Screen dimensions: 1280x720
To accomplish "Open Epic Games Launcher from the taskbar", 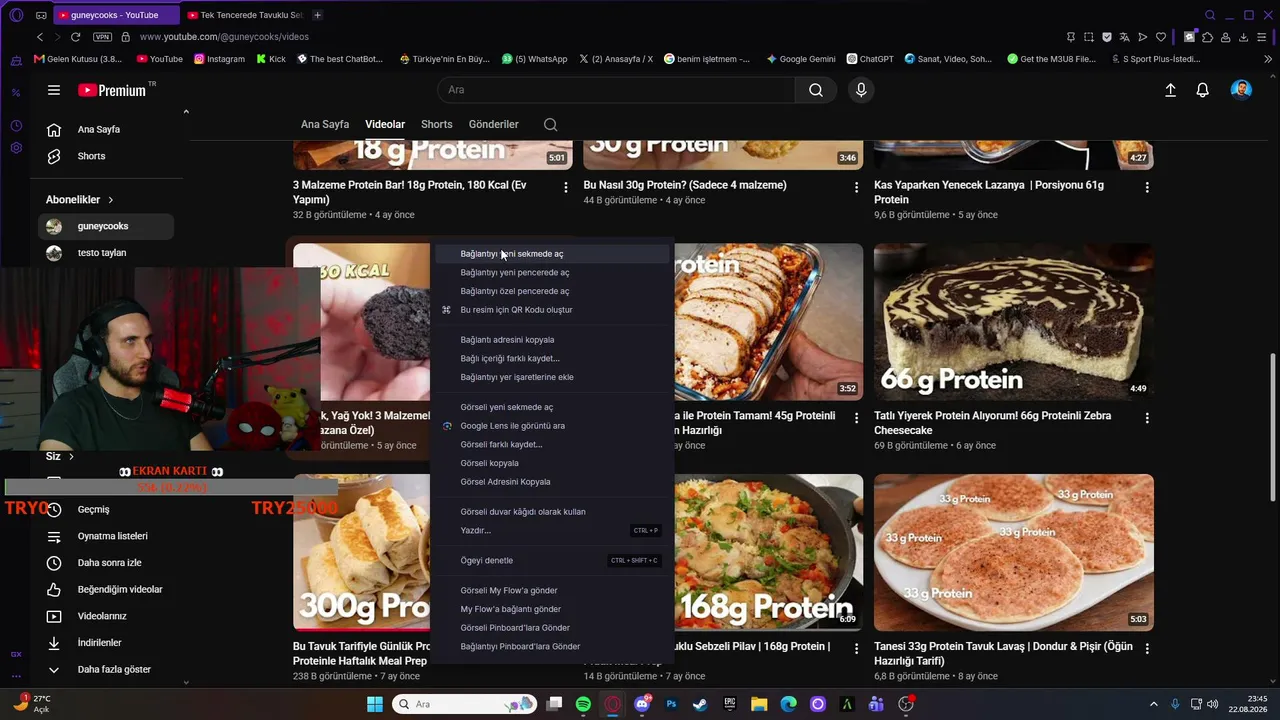I will click(730, 704).
